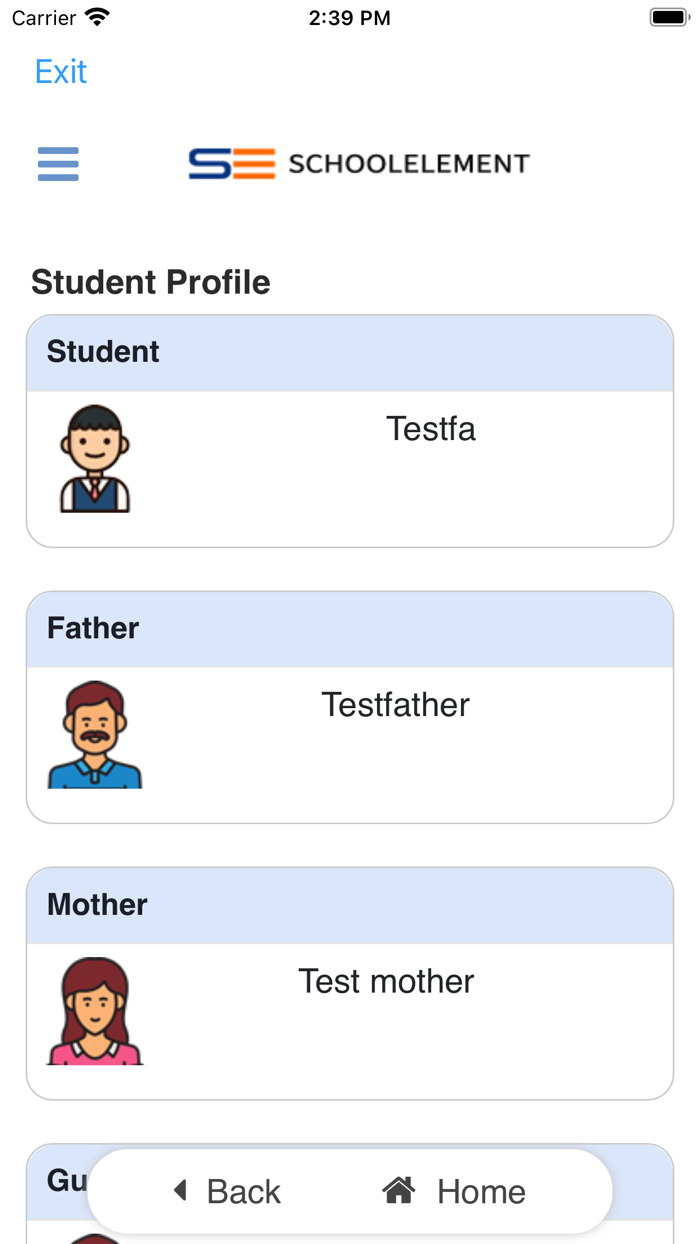Go Back using bottom bar
The width and height of the screenshot is (700, 1244).
click(228, 1191)
